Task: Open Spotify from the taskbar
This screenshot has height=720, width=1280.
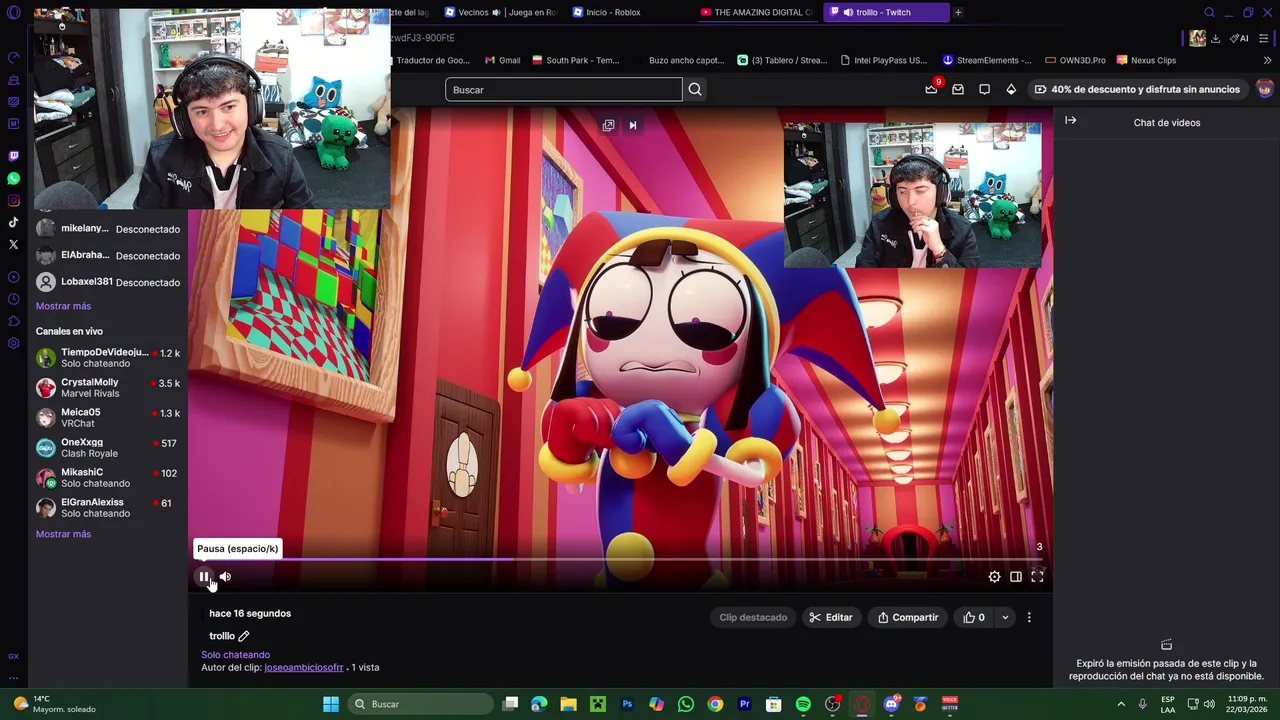Action: pyautogui.click(x=803, y=704)
